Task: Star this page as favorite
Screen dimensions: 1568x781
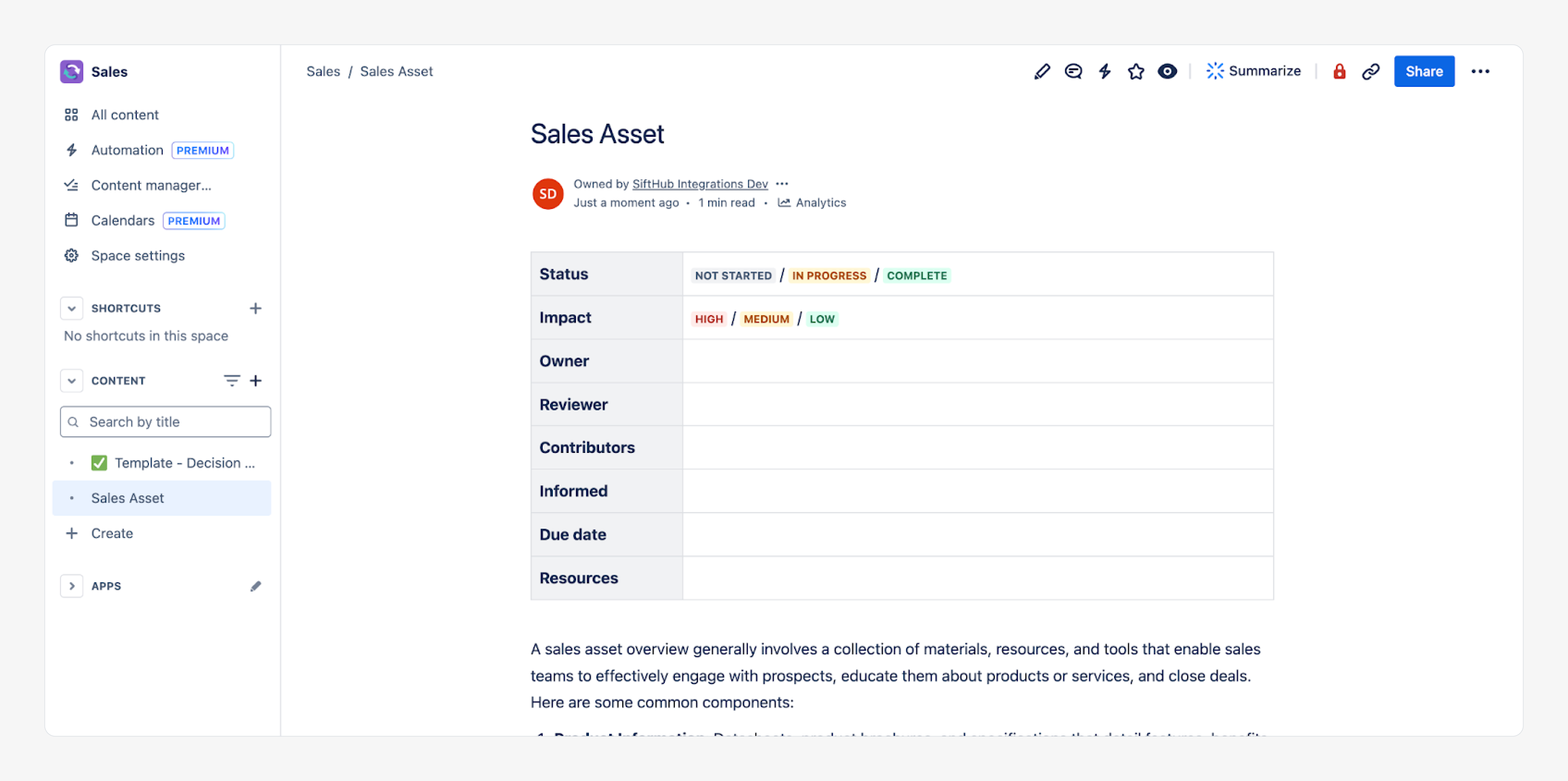Action: click(1136, 71)
